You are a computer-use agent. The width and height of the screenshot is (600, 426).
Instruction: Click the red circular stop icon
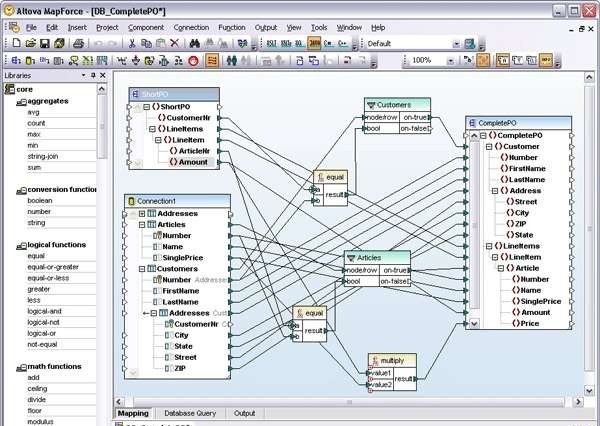pos(194,60)
